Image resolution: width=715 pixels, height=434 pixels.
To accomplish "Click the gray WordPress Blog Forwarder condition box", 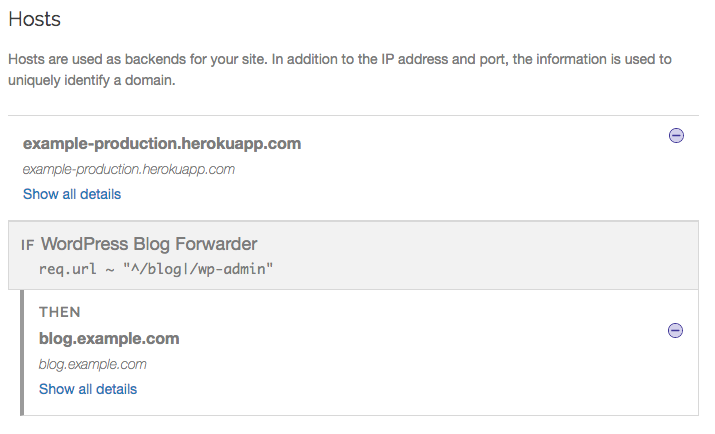I will [353, 255].
